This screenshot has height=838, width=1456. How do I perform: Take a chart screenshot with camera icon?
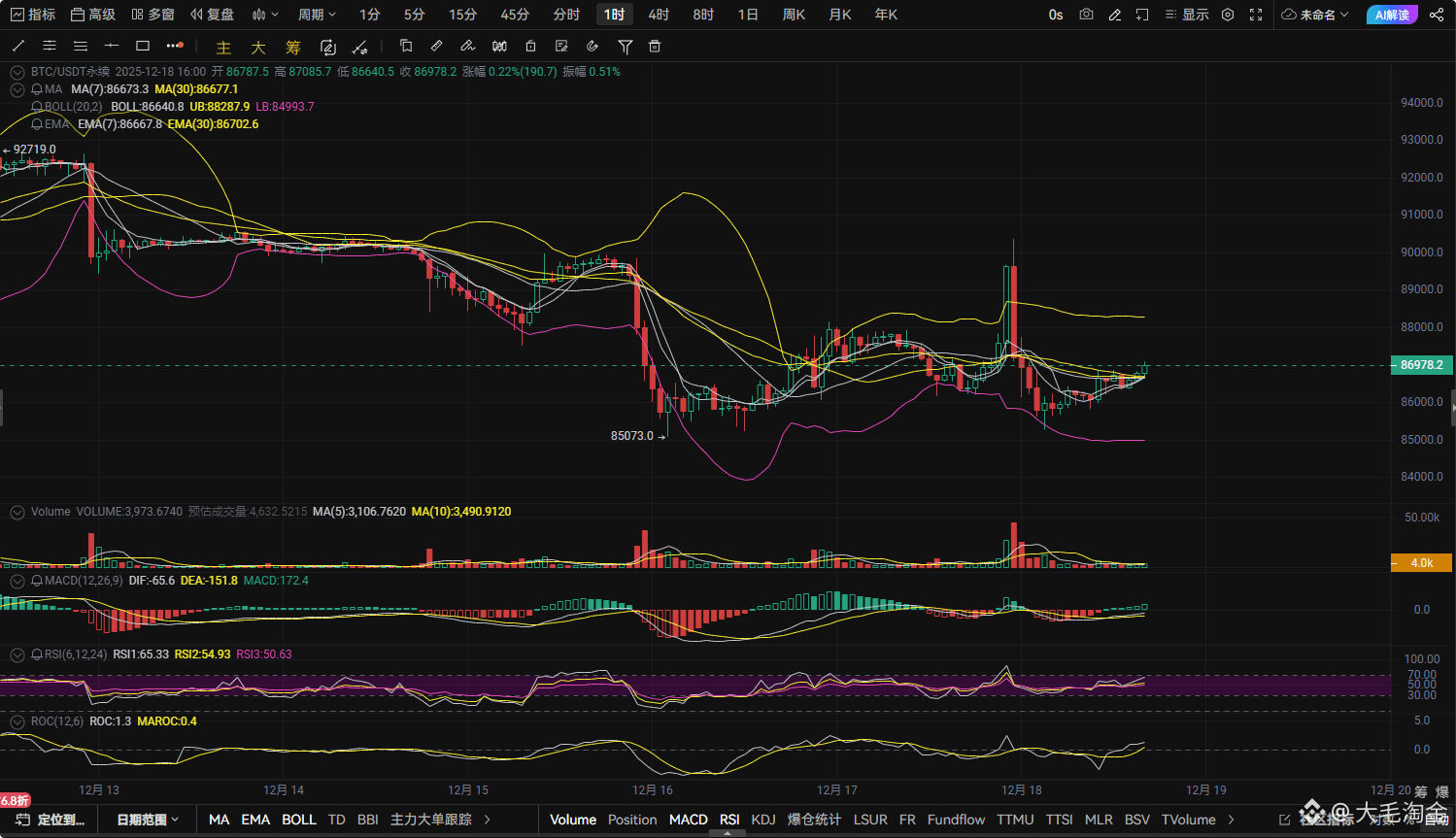1086,15
